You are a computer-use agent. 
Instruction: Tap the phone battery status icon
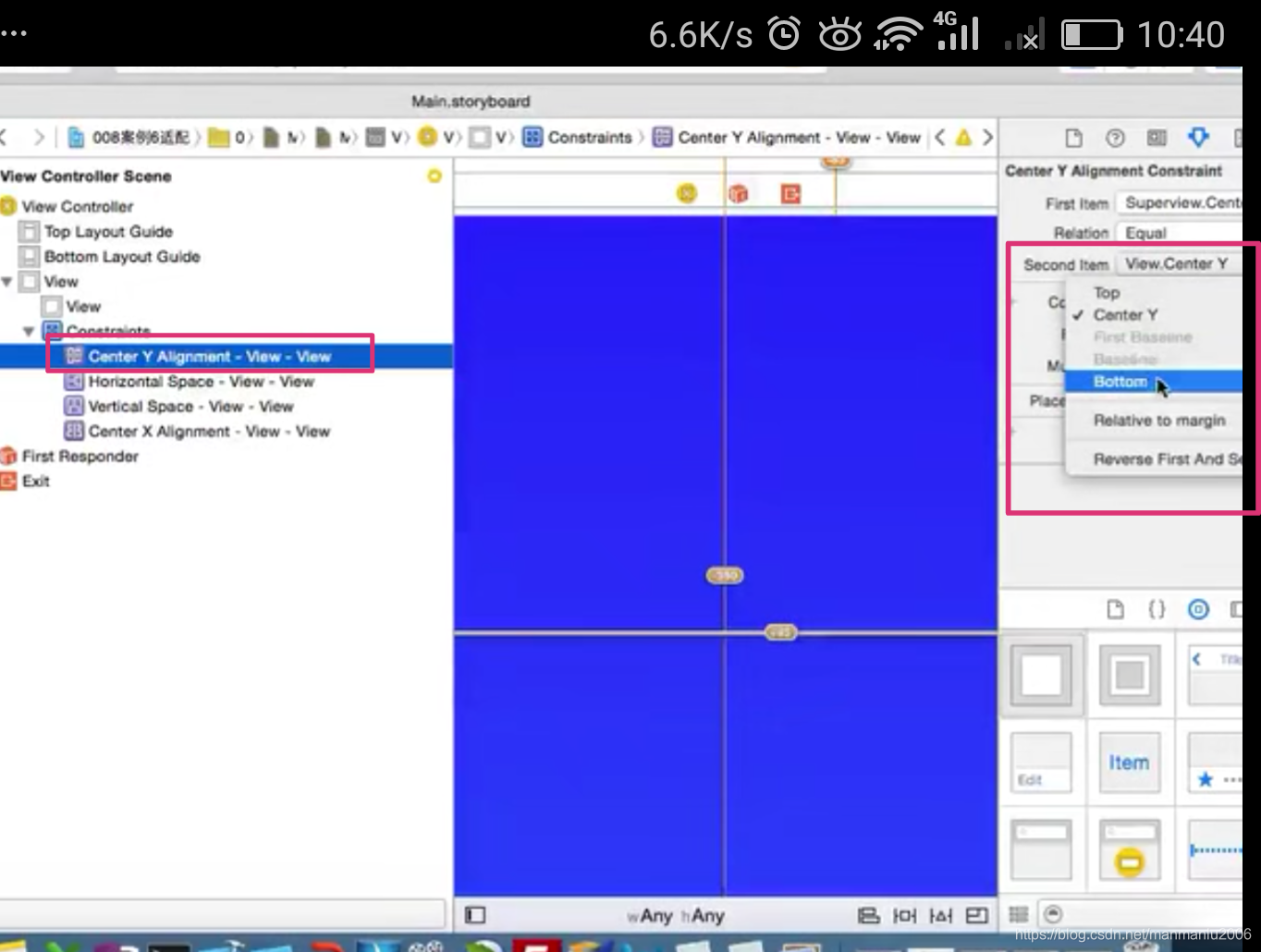pos(1092,35)
